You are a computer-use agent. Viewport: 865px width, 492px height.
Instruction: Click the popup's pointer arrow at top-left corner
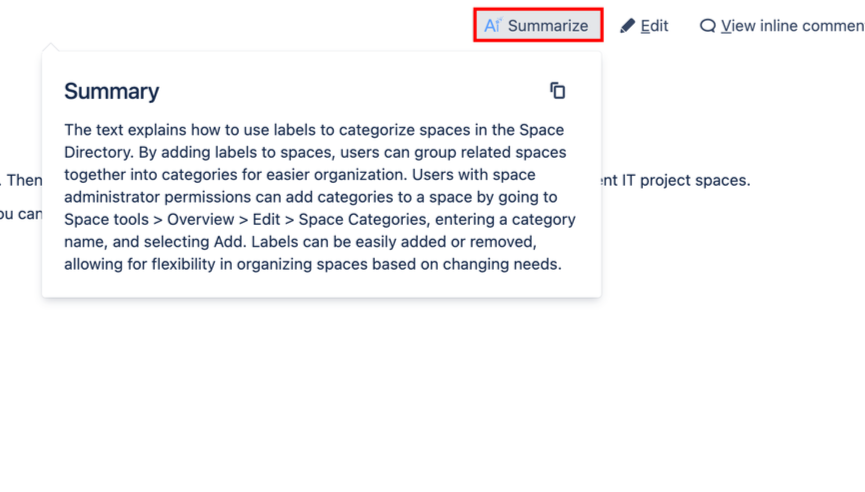[x=51, y=47]
